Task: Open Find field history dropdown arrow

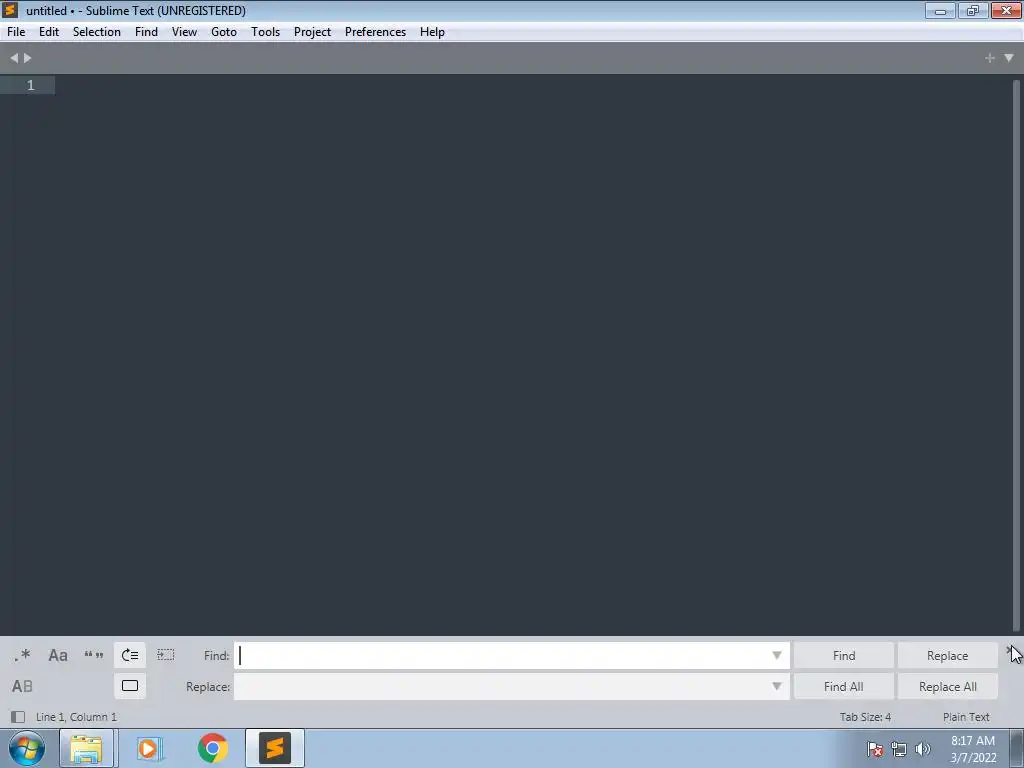Action: (776, 655)
